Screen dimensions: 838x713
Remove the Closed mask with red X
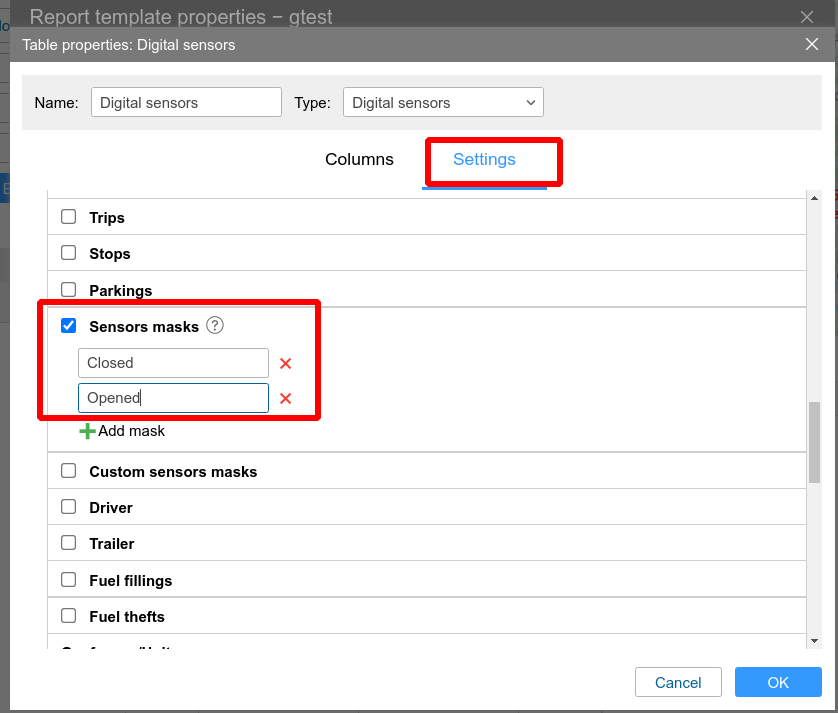coord(285,364)
